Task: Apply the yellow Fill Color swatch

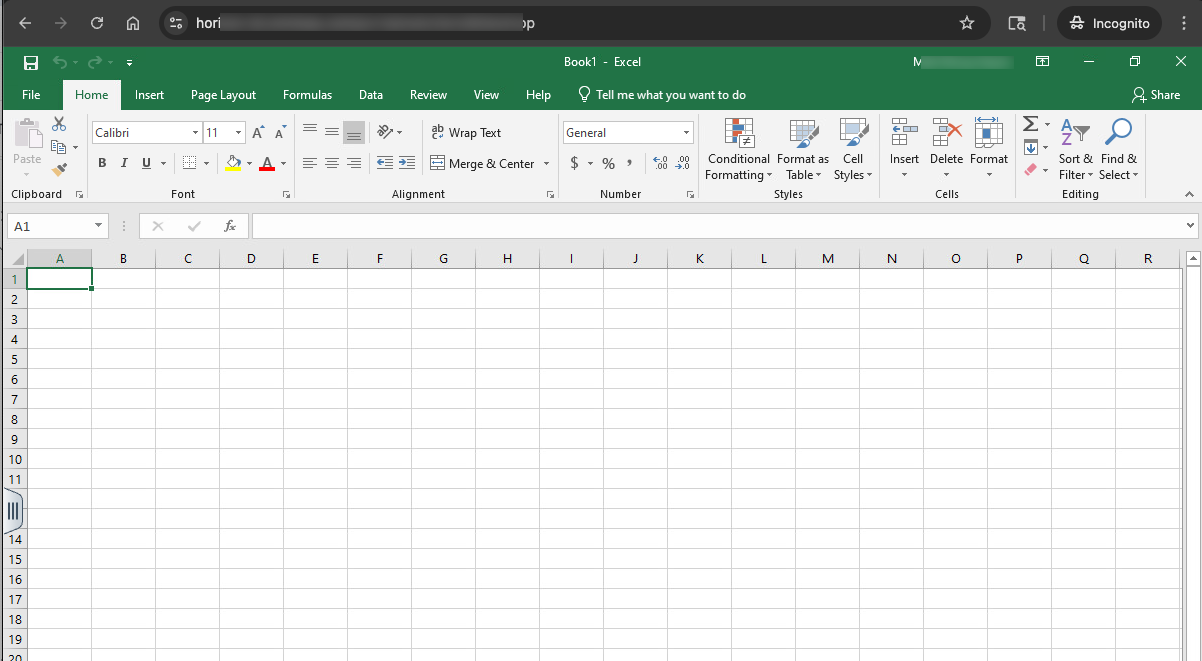Action: 233,163
